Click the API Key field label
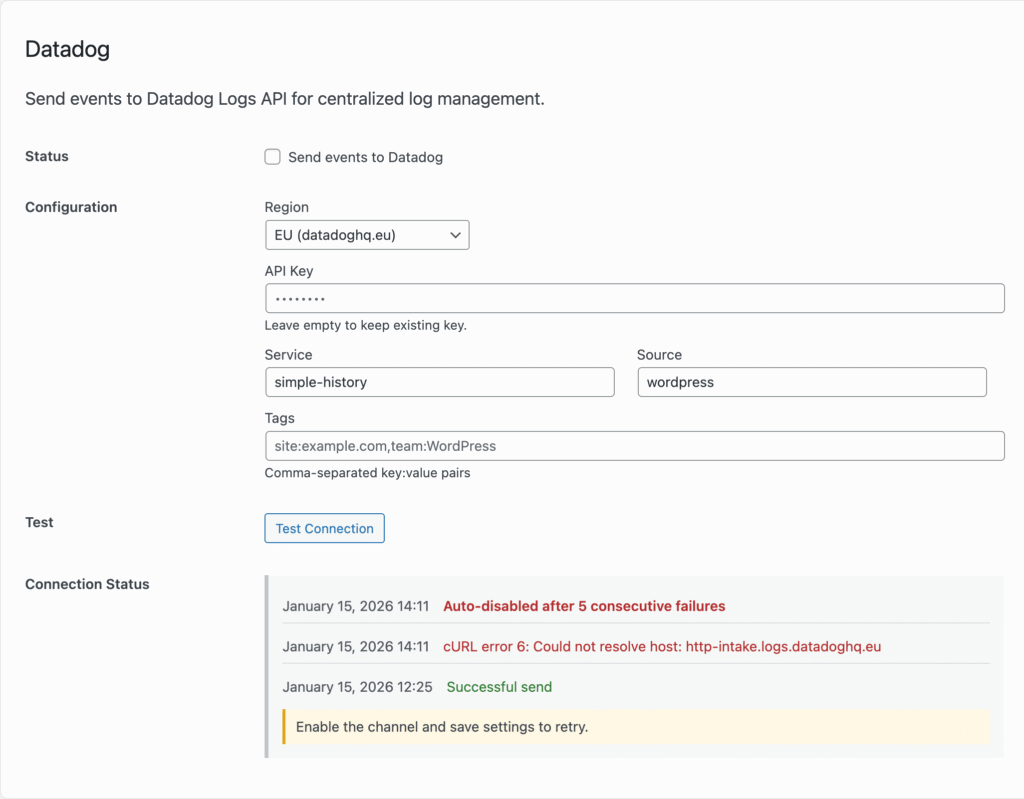 (x=289, y=271)
